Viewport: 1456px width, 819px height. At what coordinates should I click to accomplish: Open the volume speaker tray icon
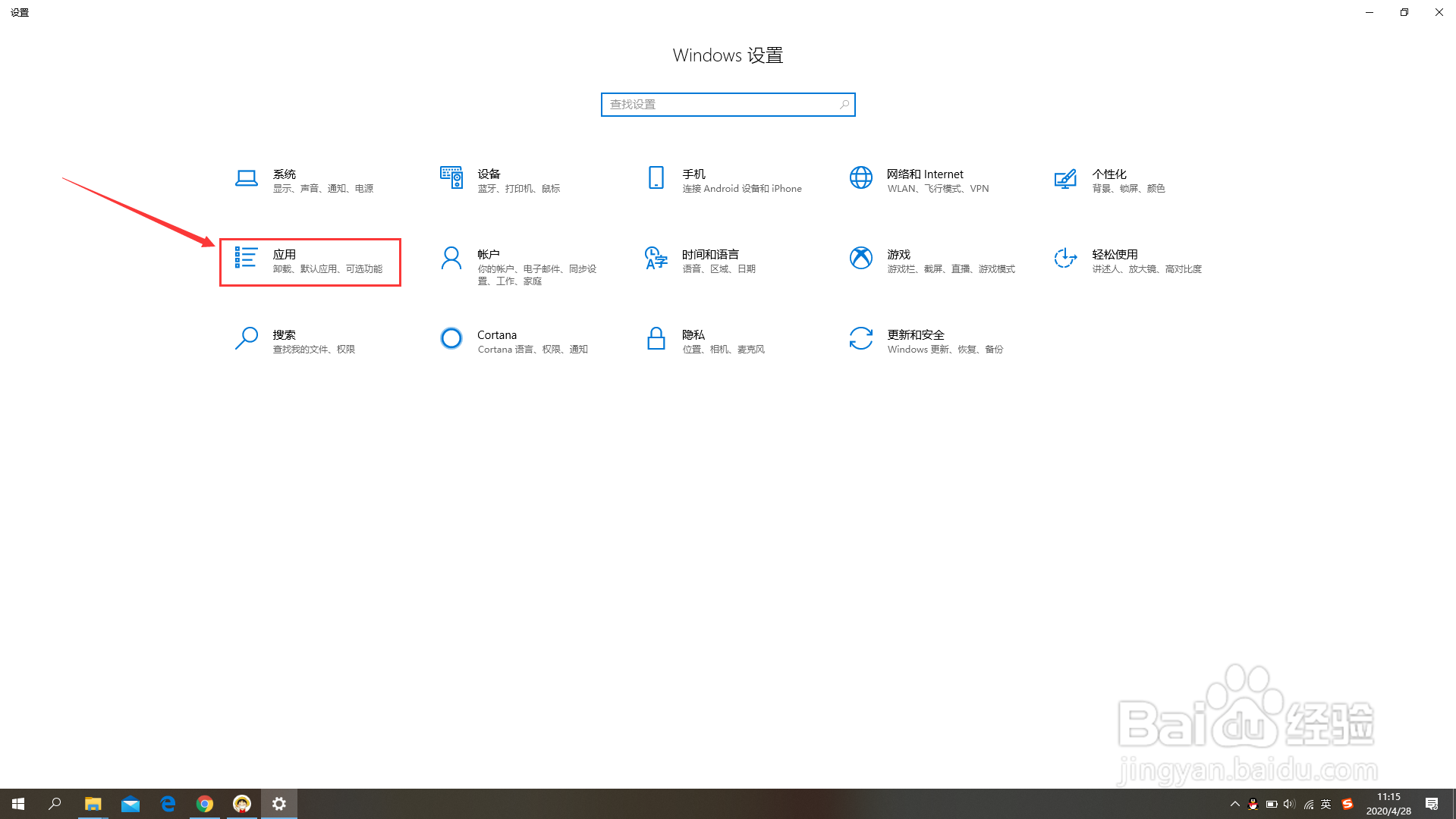click(1290, 805)
